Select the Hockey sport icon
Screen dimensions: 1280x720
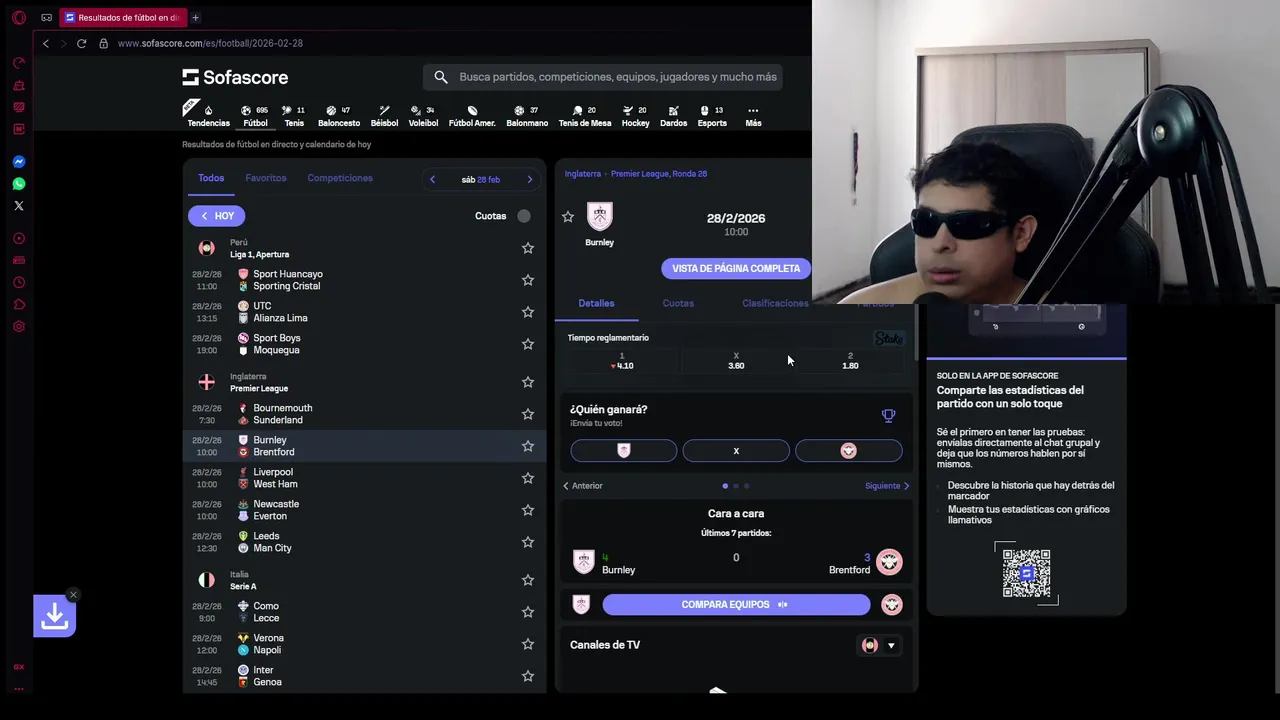point(635,116)
